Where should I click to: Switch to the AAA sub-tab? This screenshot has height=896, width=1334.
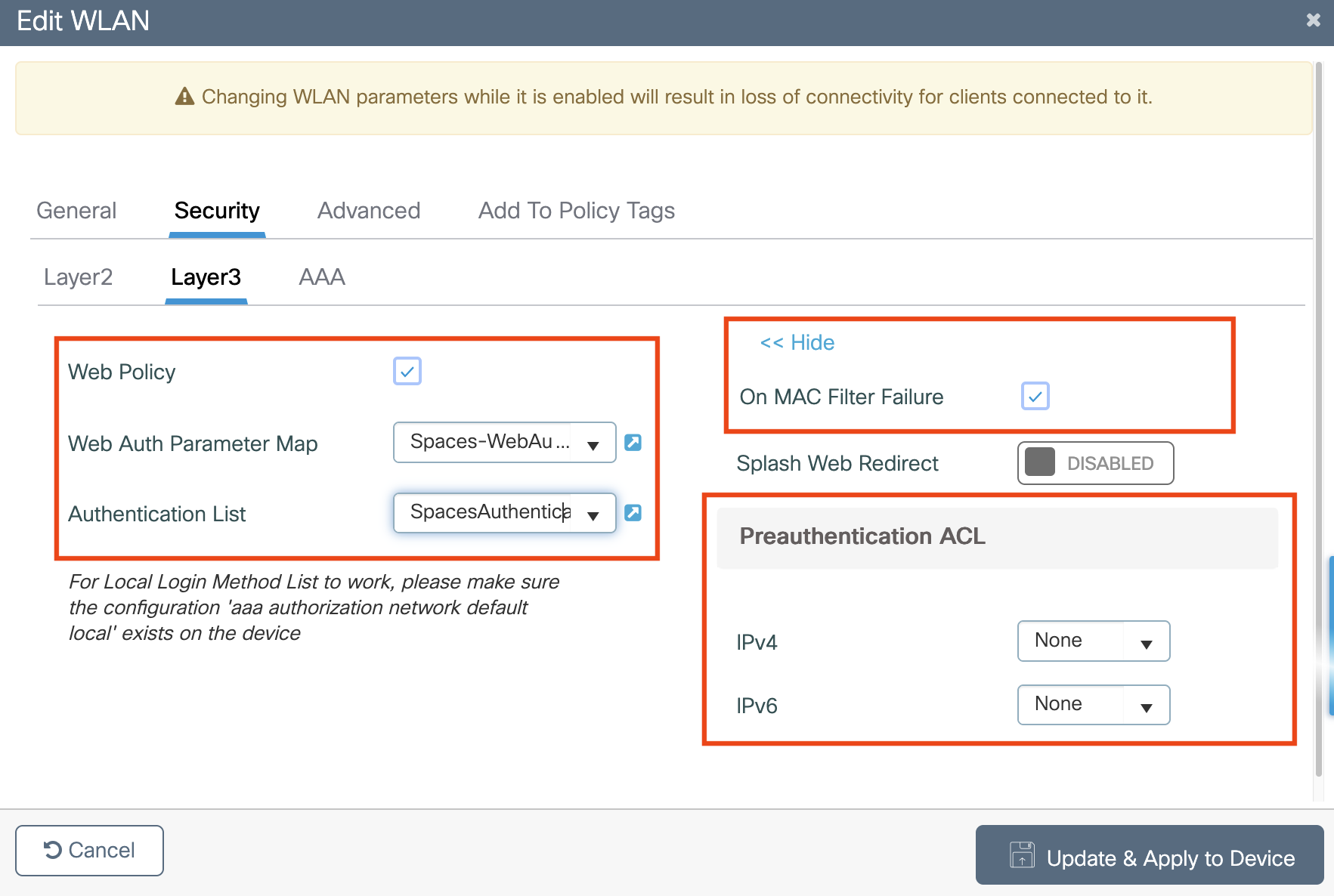(x=321, y=277)
